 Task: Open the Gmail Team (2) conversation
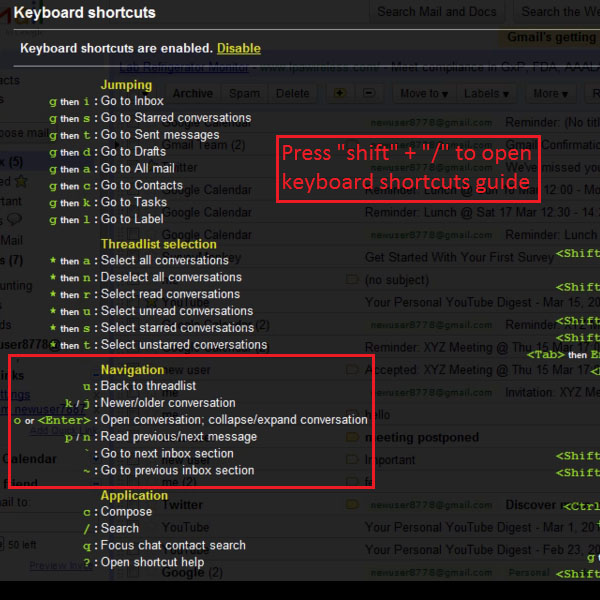[x=203, y=145]
